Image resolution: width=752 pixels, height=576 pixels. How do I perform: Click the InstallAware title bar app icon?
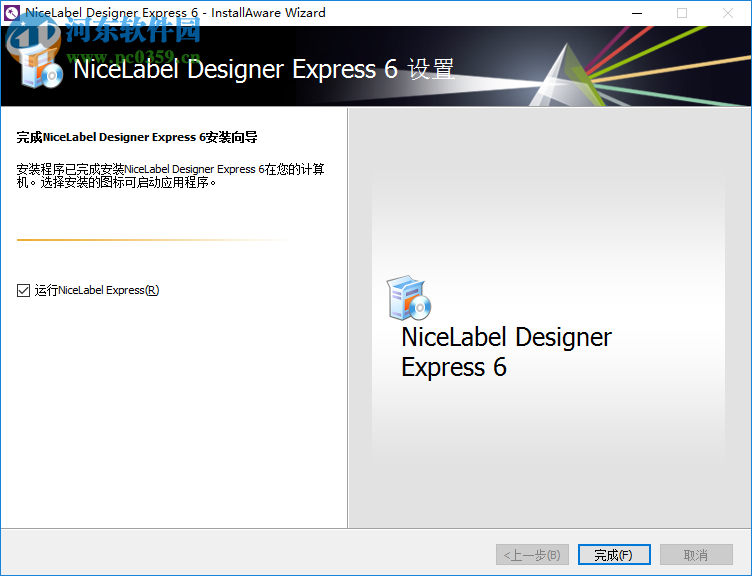click(12, 13)
